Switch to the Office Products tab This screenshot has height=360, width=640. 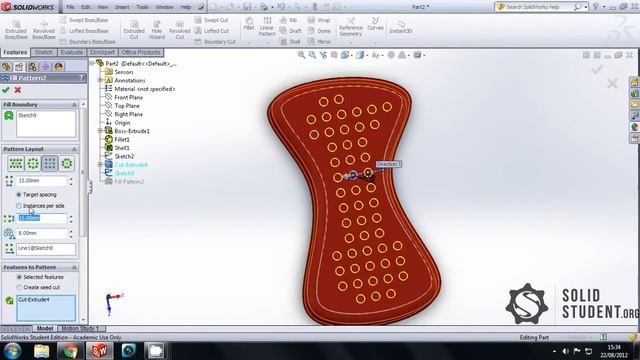tap(141, 52)
